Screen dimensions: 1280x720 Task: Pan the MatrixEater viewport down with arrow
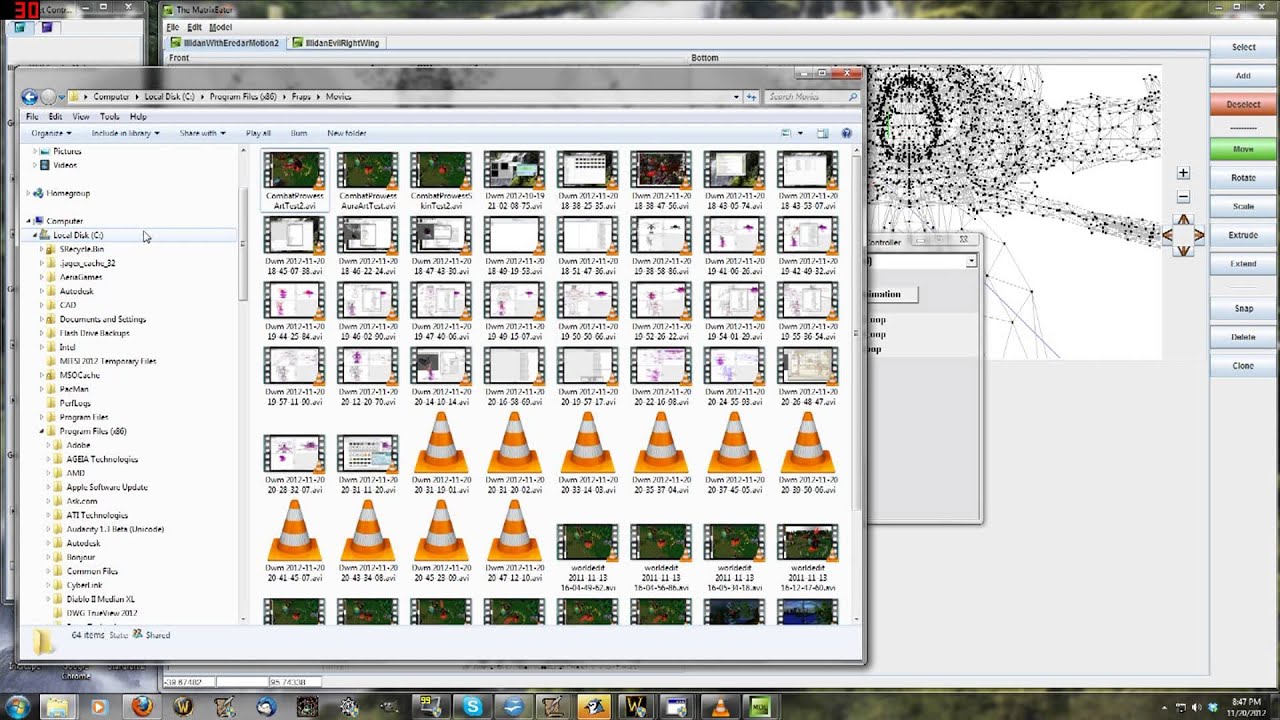point(1183,250)
